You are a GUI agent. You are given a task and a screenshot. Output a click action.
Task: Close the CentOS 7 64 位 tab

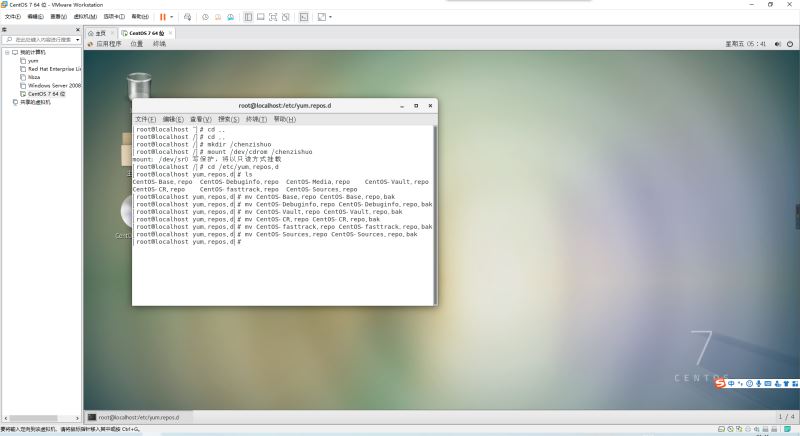click(170, 33)
